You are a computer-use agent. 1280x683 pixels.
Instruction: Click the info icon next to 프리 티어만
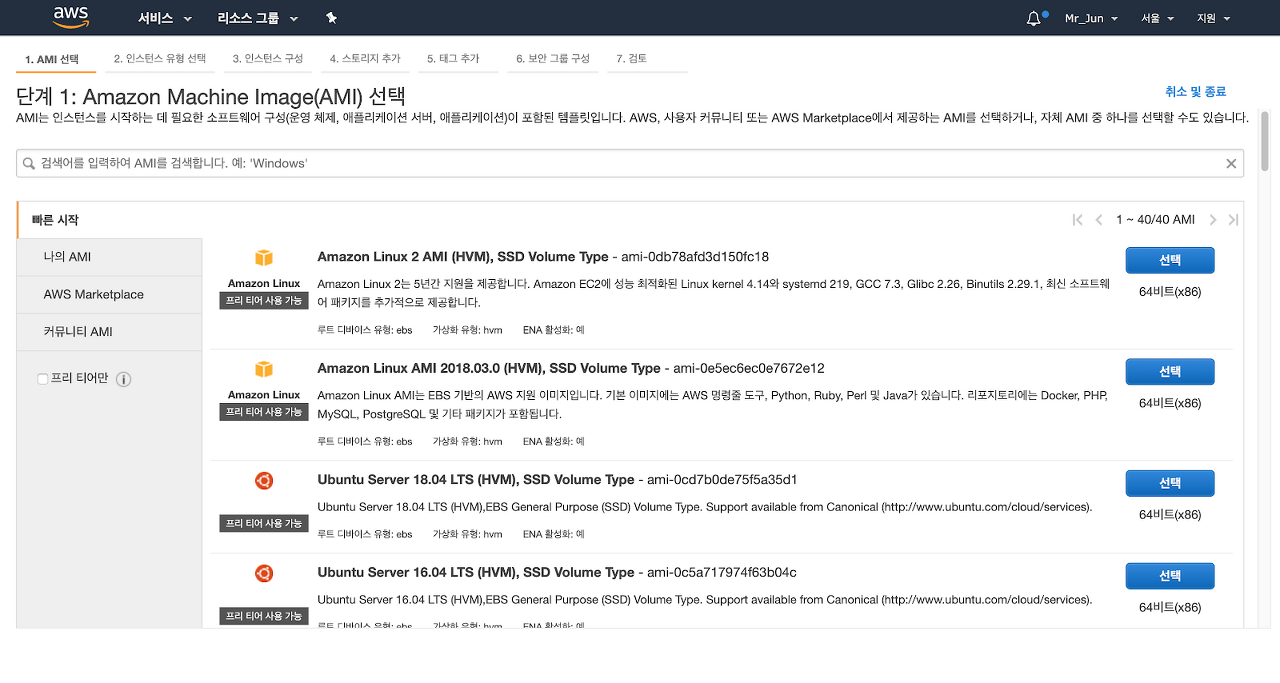pos(123,380)
